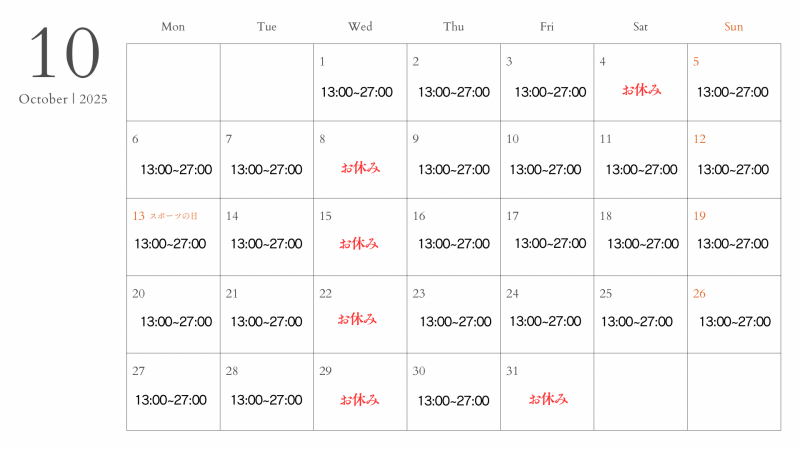Click the お休み label on October 31
Screen dimensions: 800x450
[548, 398]
